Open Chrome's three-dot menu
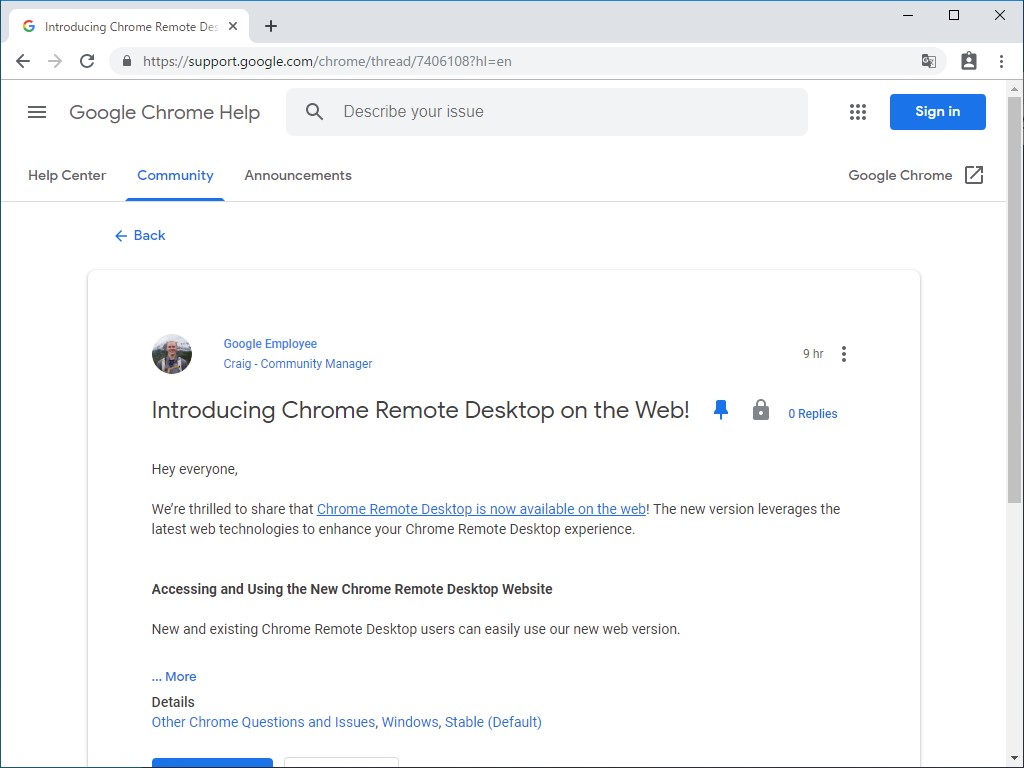Screen dimensions: 1024x768 (x=1001, y=61)
